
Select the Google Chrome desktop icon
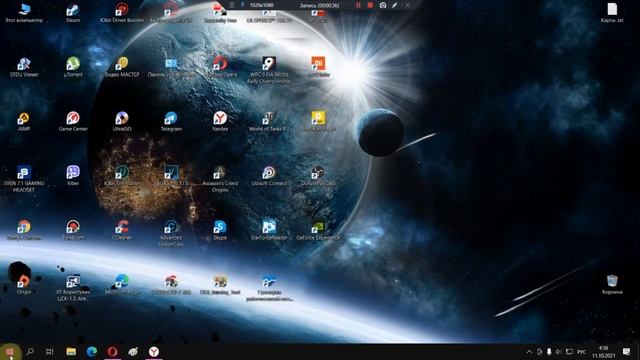tap(24, 230)
